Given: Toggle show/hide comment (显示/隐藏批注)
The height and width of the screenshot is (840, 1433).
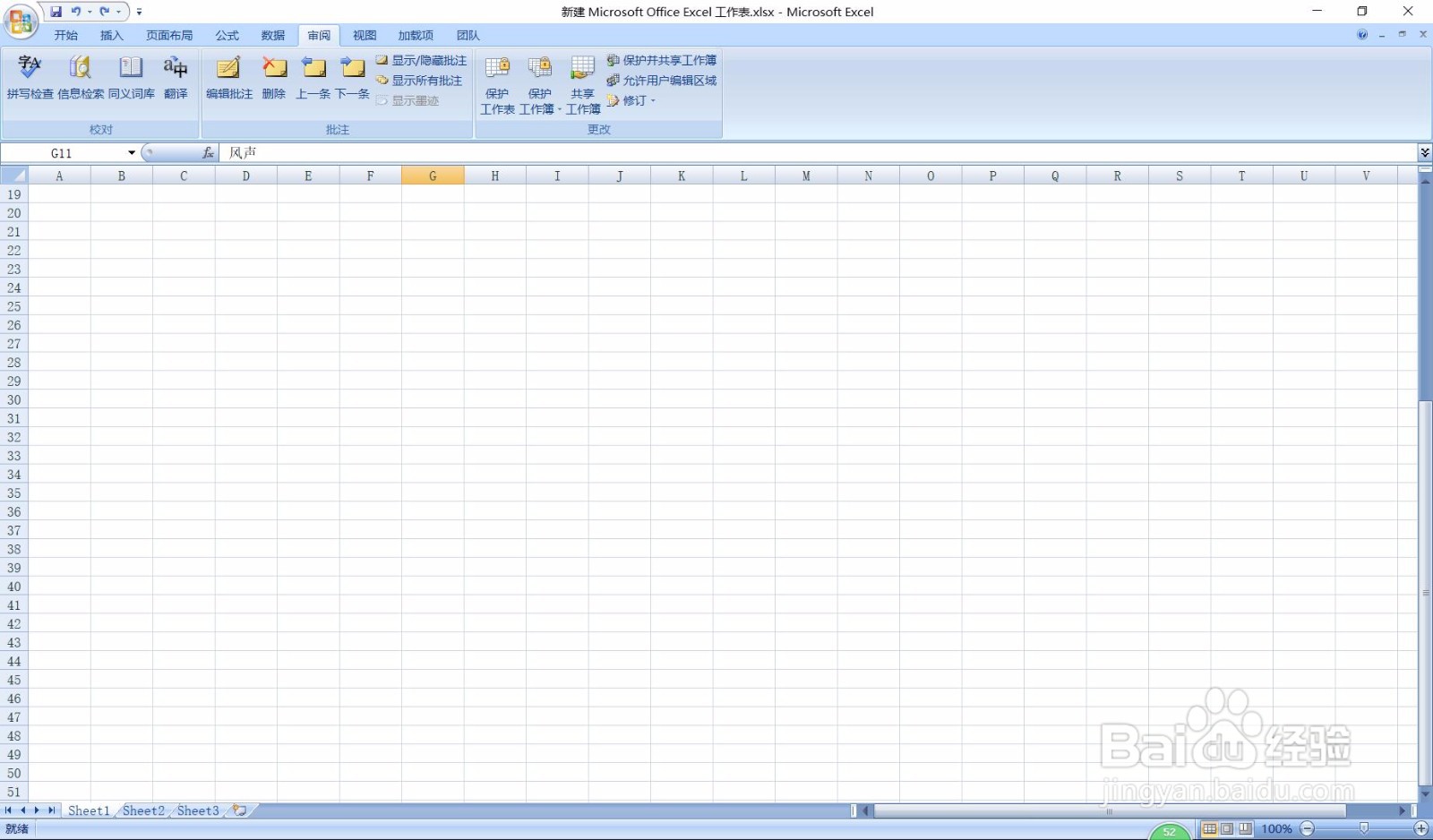Looking at the screenshot, I should [x=421, y=60].
